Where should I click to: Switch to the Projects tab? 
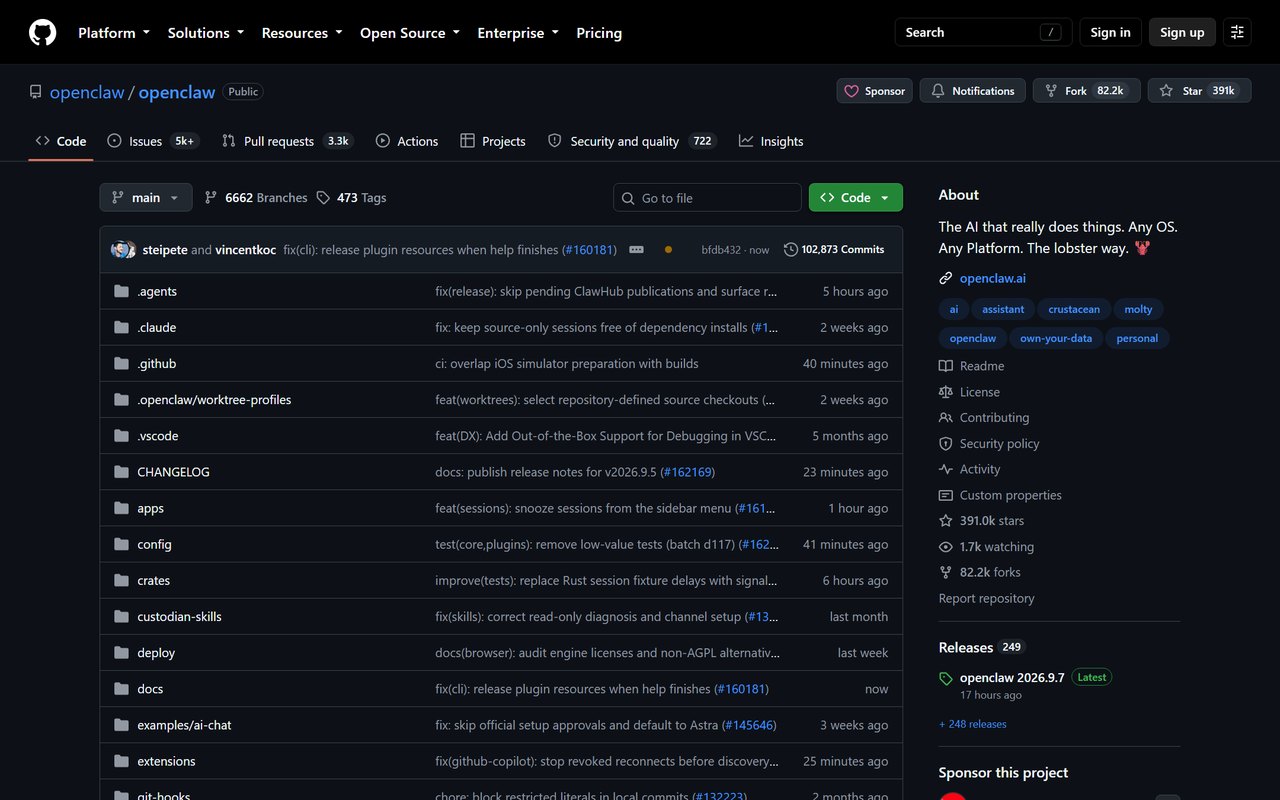[x=493, y=141]
